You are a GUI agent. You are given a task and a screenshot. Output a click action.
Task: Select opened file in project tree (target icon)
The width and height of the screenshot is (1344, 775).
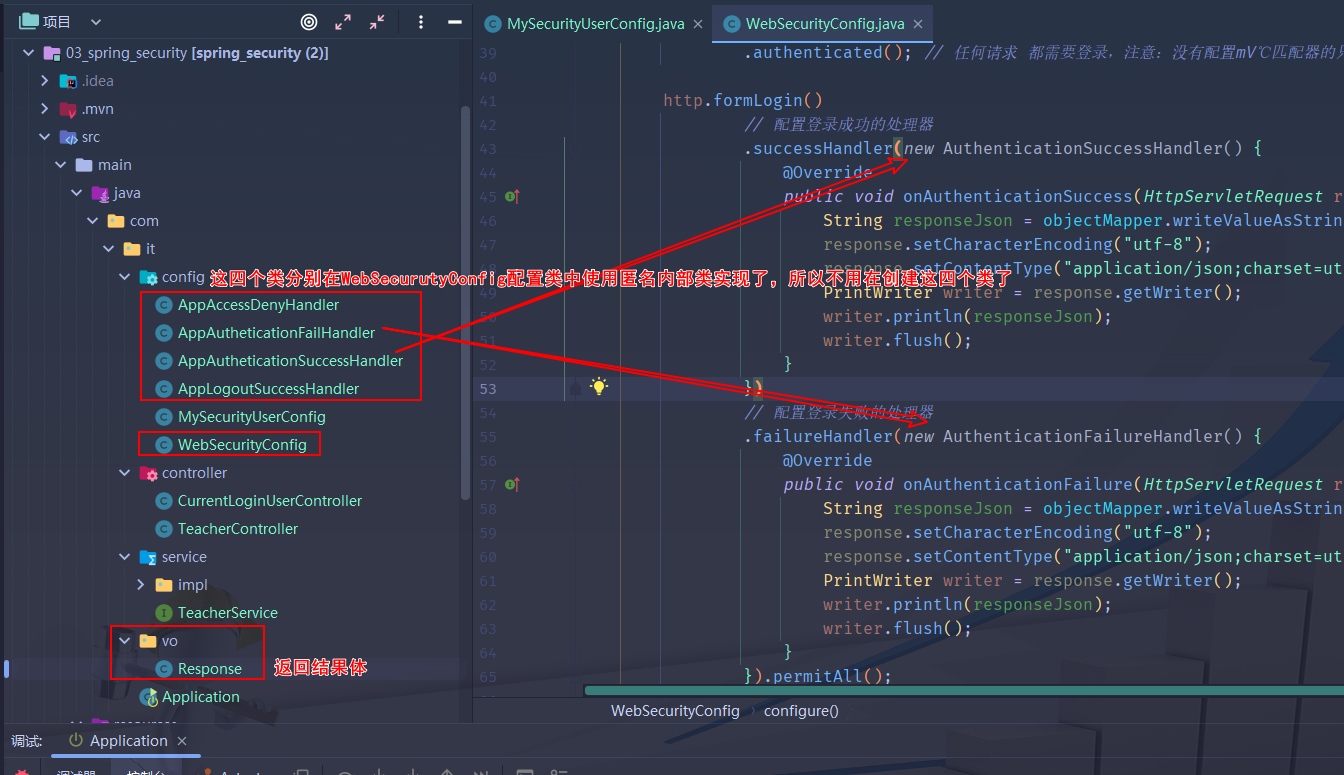coord(309,21)
